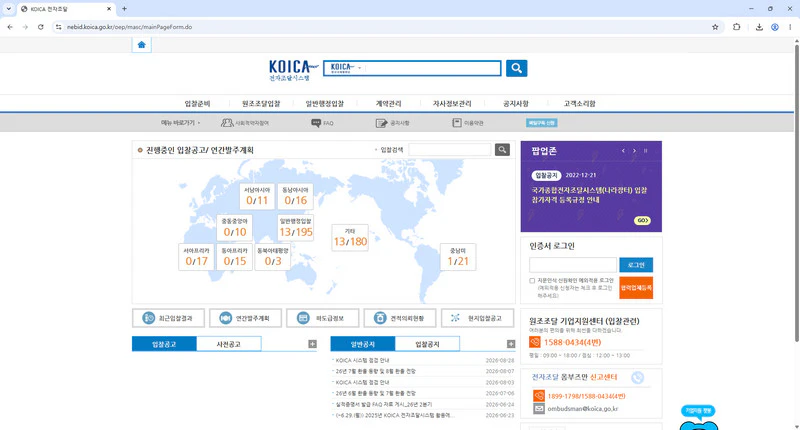Click the 사회적약자참여 people icon
This screenshot has width=800, height=430.
227,123
